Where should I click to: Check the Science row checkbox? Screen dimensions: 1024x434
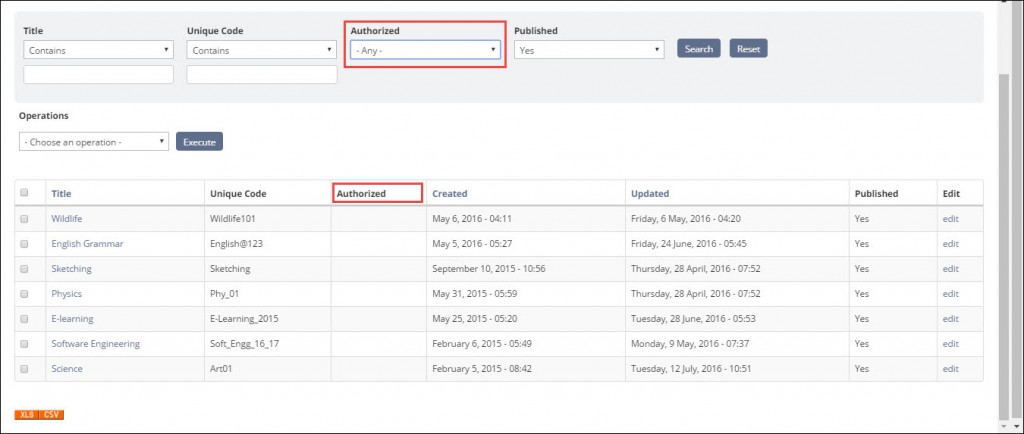(24, 369)
